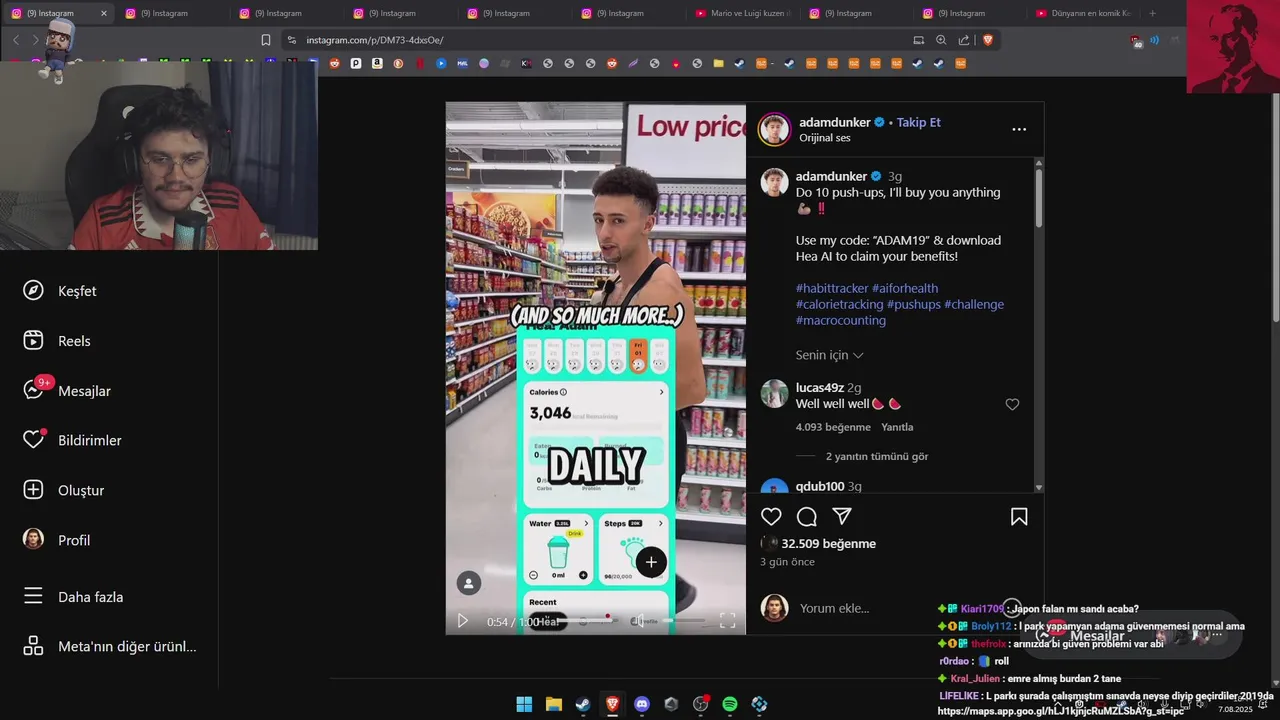Open Daha fazla hamburger menu
1280x720 pixels.
point(33,596)
